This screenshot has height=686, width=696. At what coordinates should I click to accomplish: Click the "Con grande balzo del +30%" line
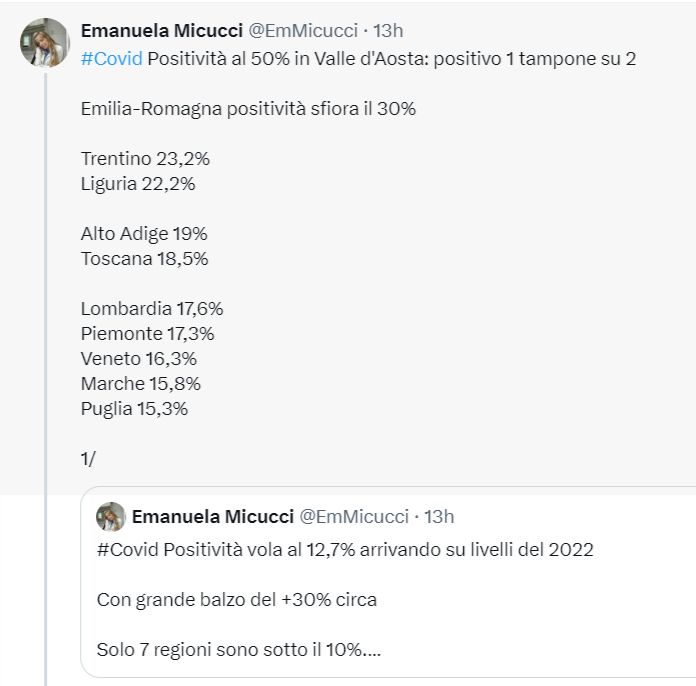[237, 599]
